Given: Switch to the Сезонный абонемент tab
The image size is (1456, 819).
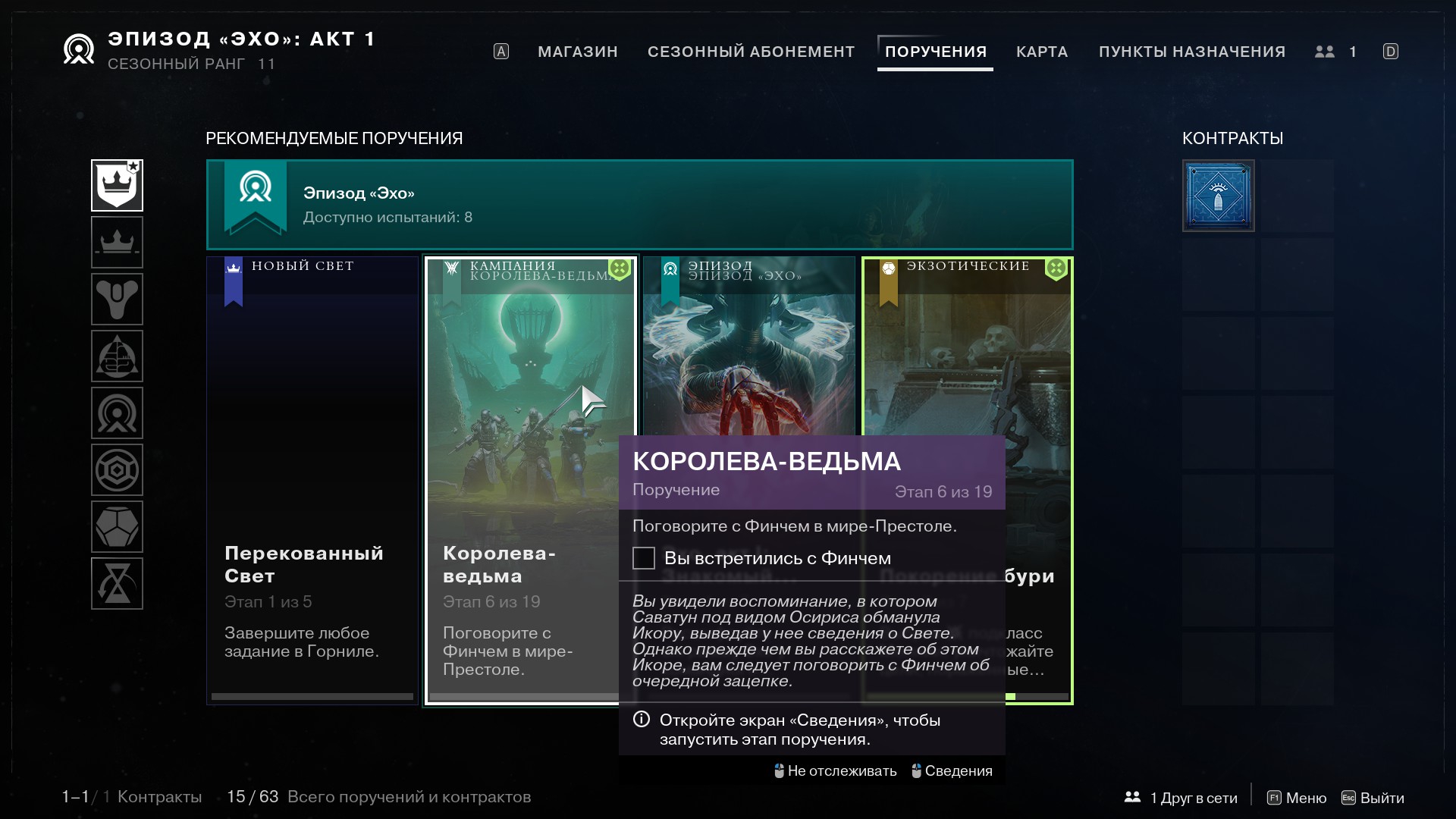Looking at the screenshot, I should 751,52.
